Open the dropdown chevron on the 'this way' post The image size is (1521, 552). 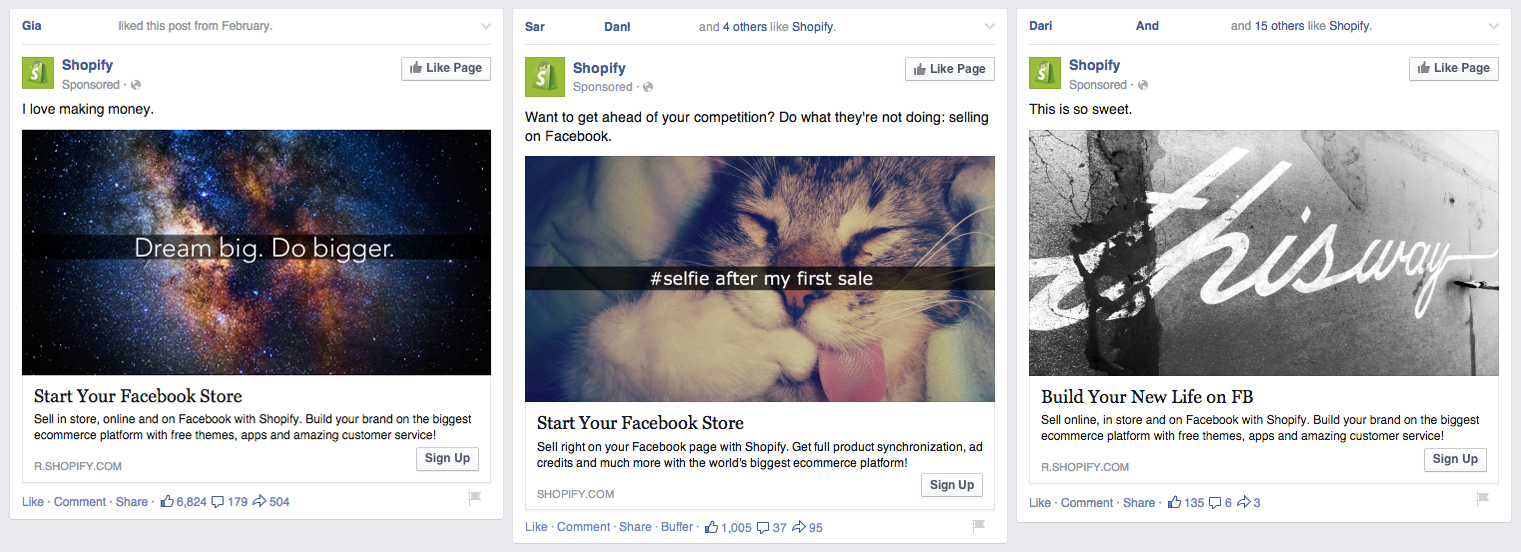pyautogui.click(x=1494, y=26)
